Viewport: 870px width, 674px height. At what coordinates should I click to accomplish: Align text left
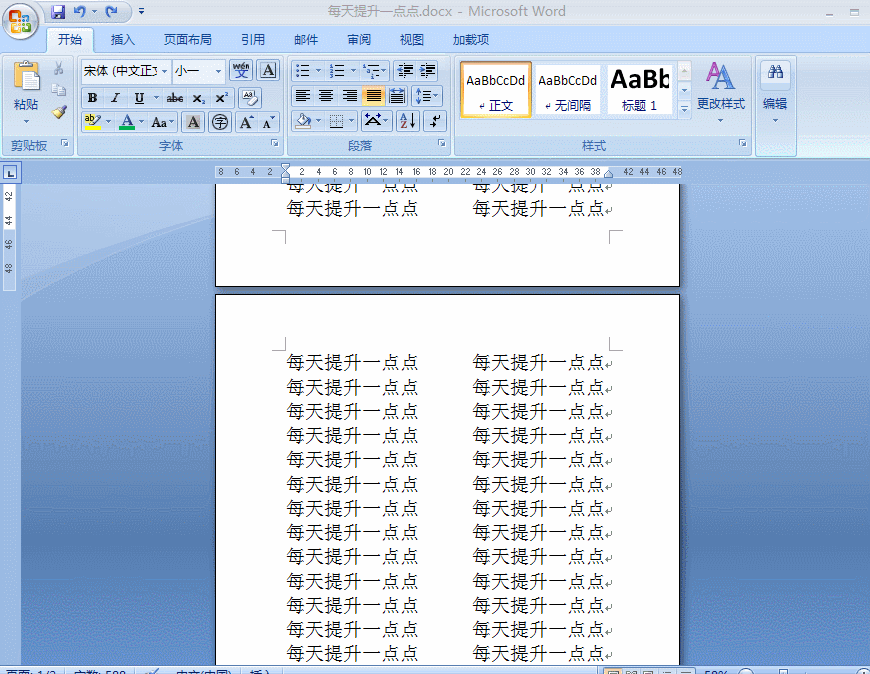[302, 96]
